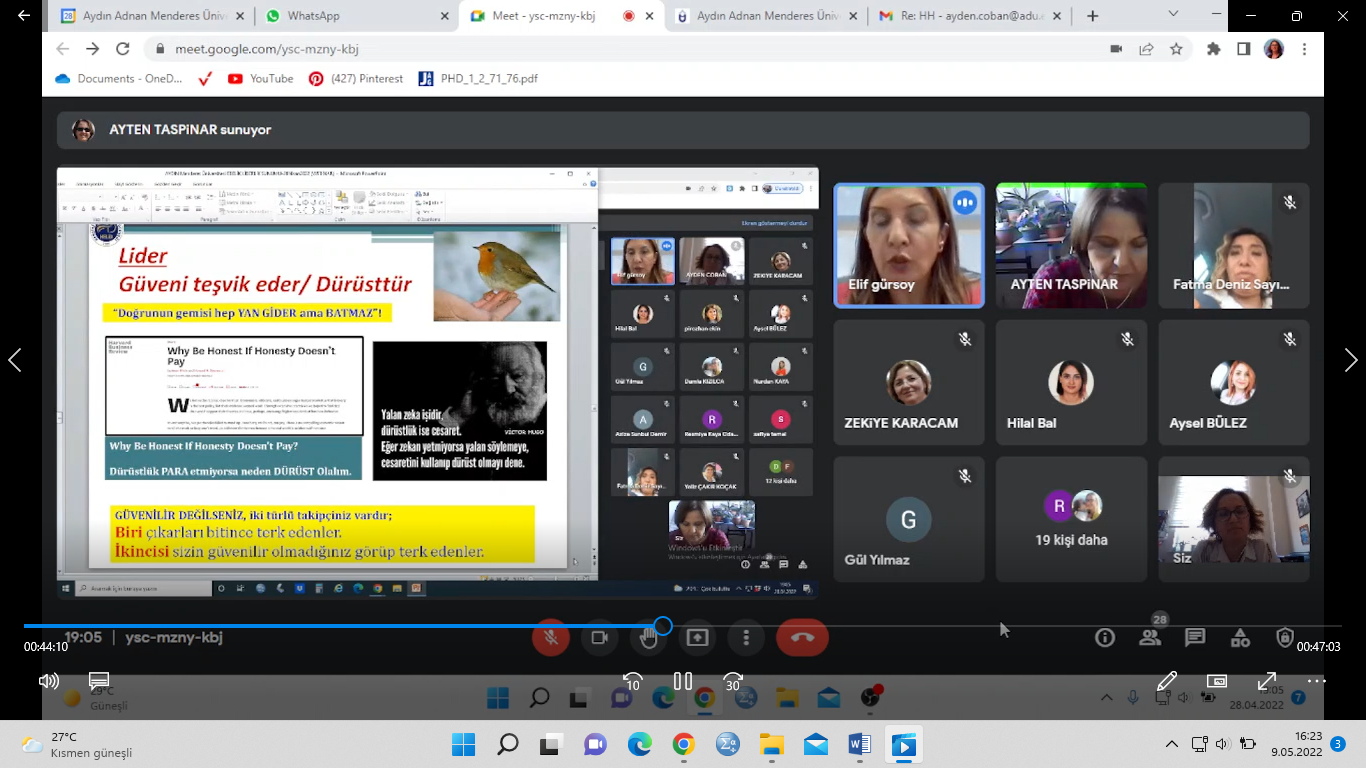
Task: Toggle the video player's fullscreen mode
Action: pos(1266,681)
